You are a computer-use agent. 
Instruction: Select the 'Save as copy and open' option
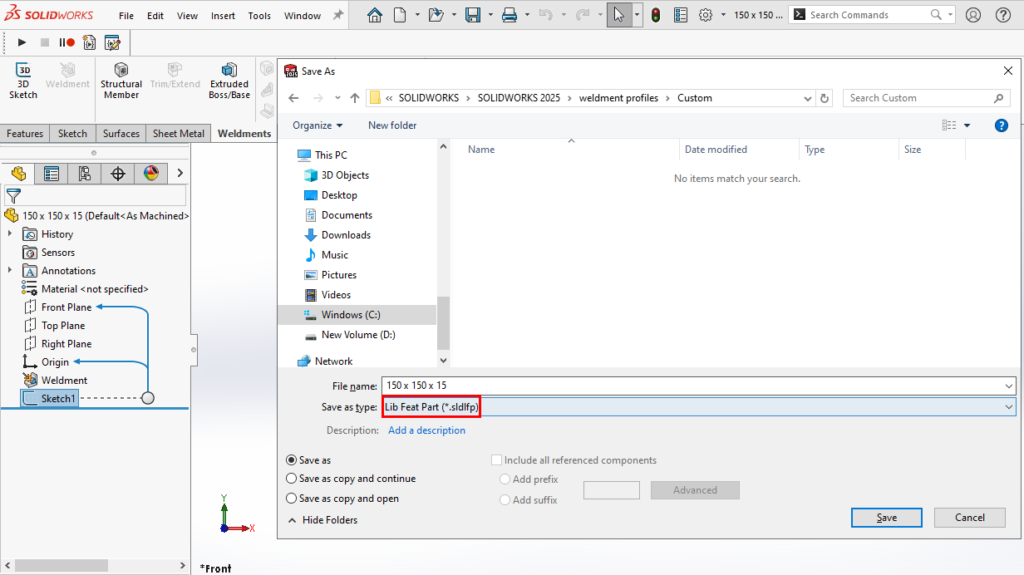click(292, 498)
